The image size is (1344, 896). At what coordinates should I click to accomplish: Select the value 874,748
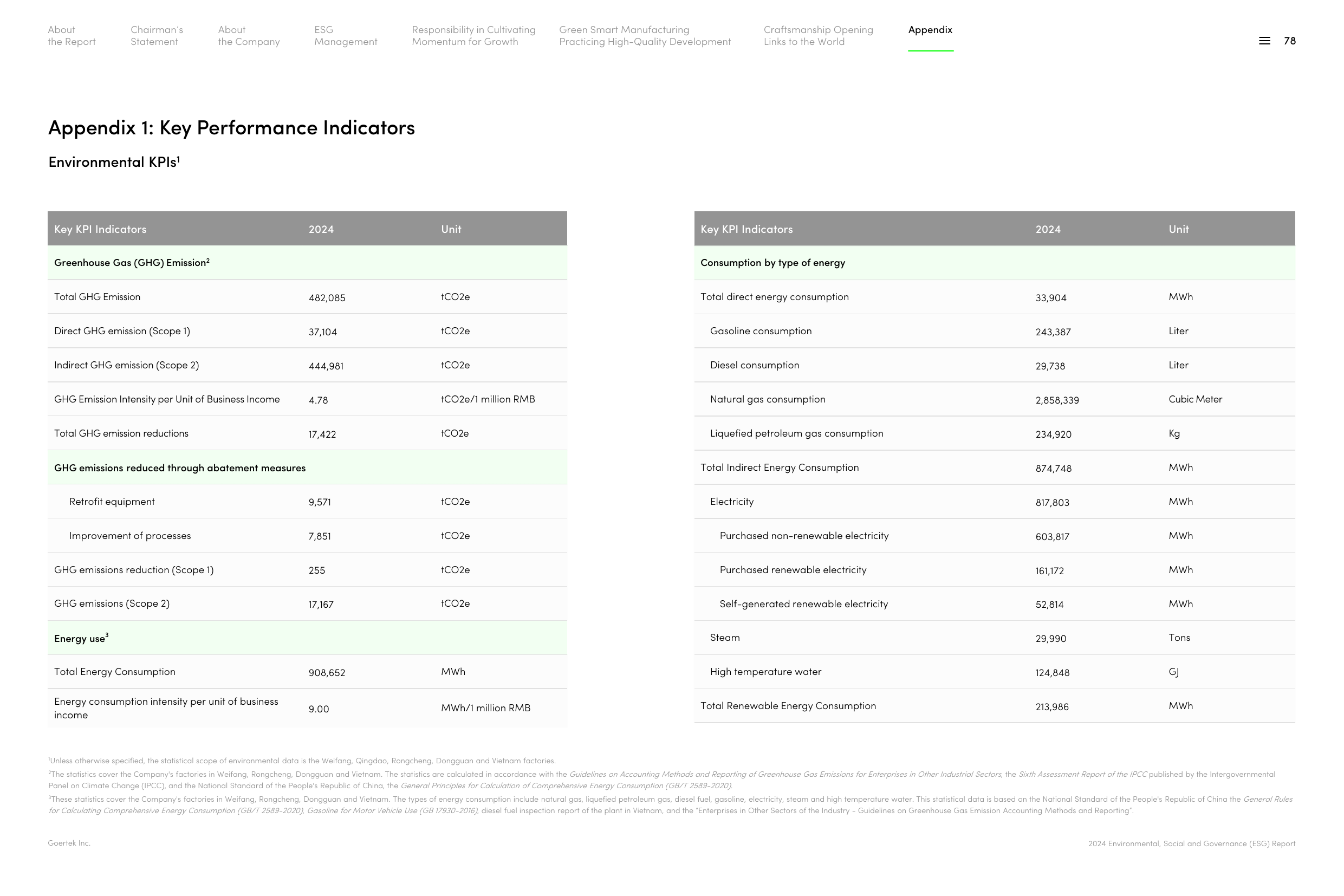[1053, 469]
